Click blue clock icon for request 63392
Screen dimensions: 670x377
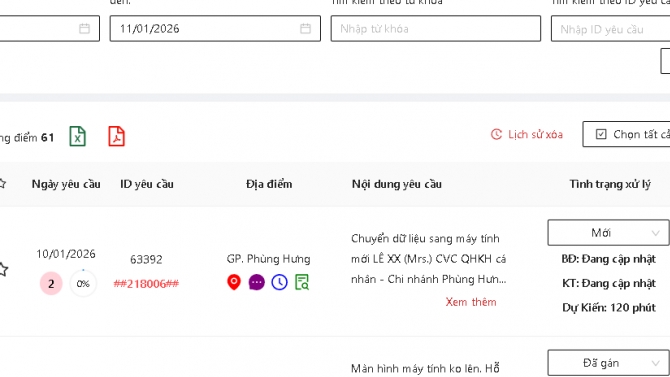[x=279, y=283]
